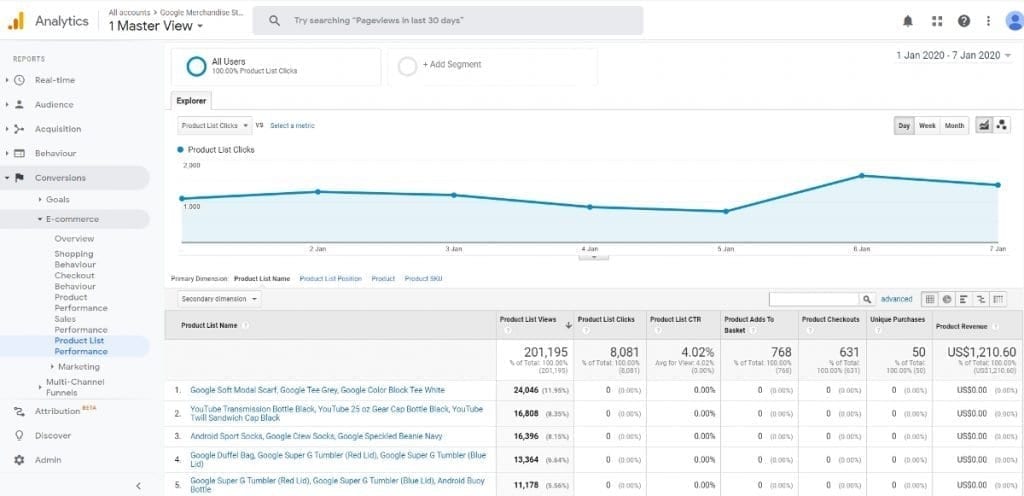Click the Attribution icon in sidebar

click(x=20, y=411)
